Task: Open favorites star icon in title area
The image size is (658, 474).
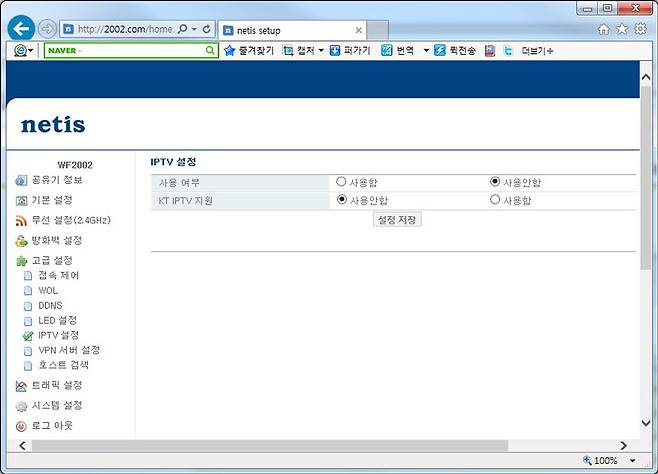Action: tap(622, 29)
